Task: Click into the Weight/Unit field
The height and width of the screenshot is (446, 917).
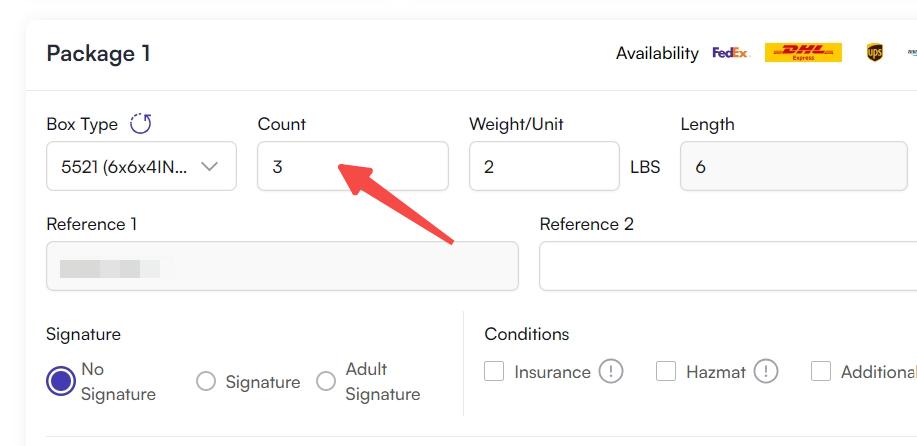Action: click(x=544, y=166)
